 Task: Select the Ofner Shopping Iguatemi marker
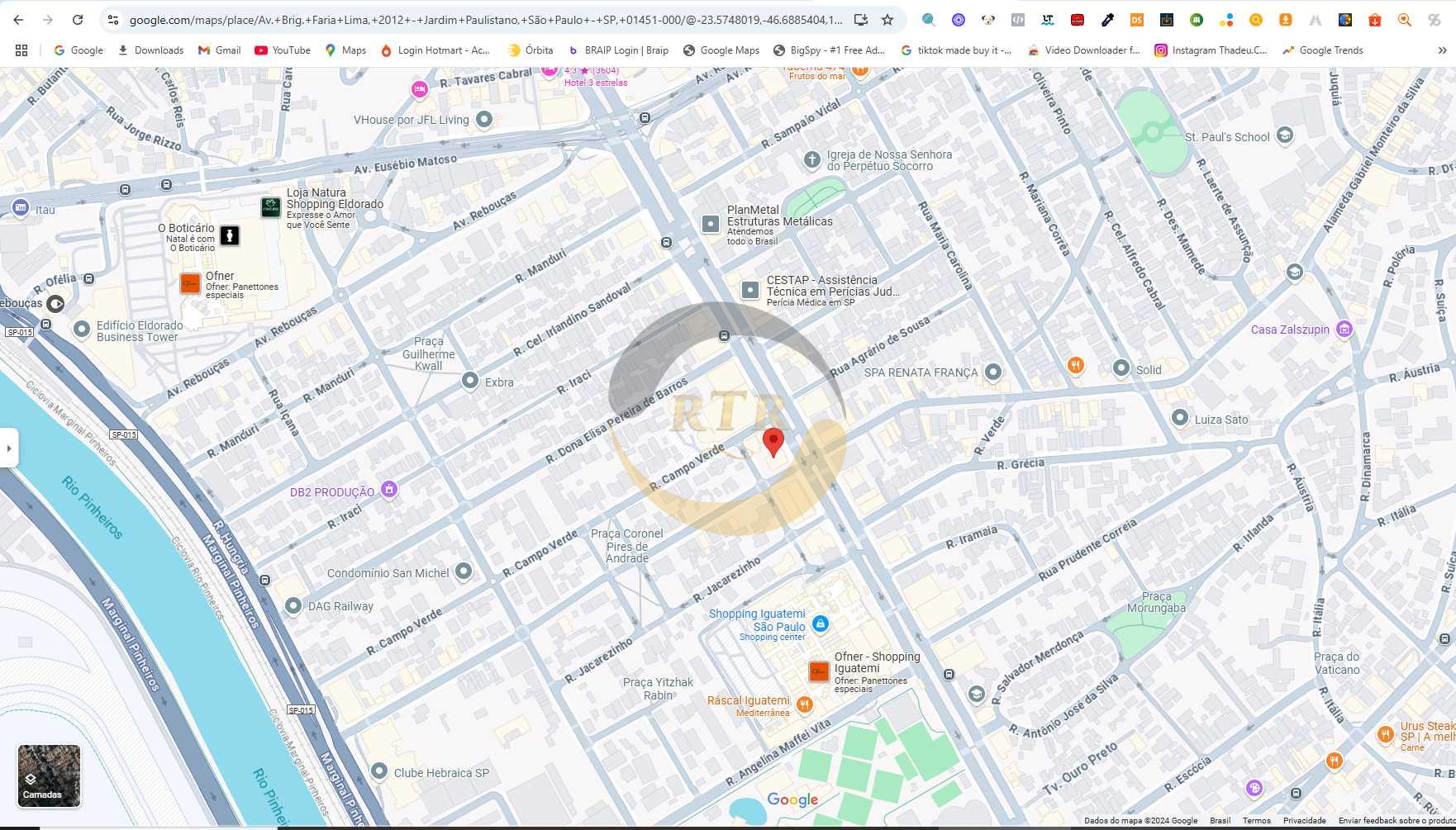click(x=819, y=671)
